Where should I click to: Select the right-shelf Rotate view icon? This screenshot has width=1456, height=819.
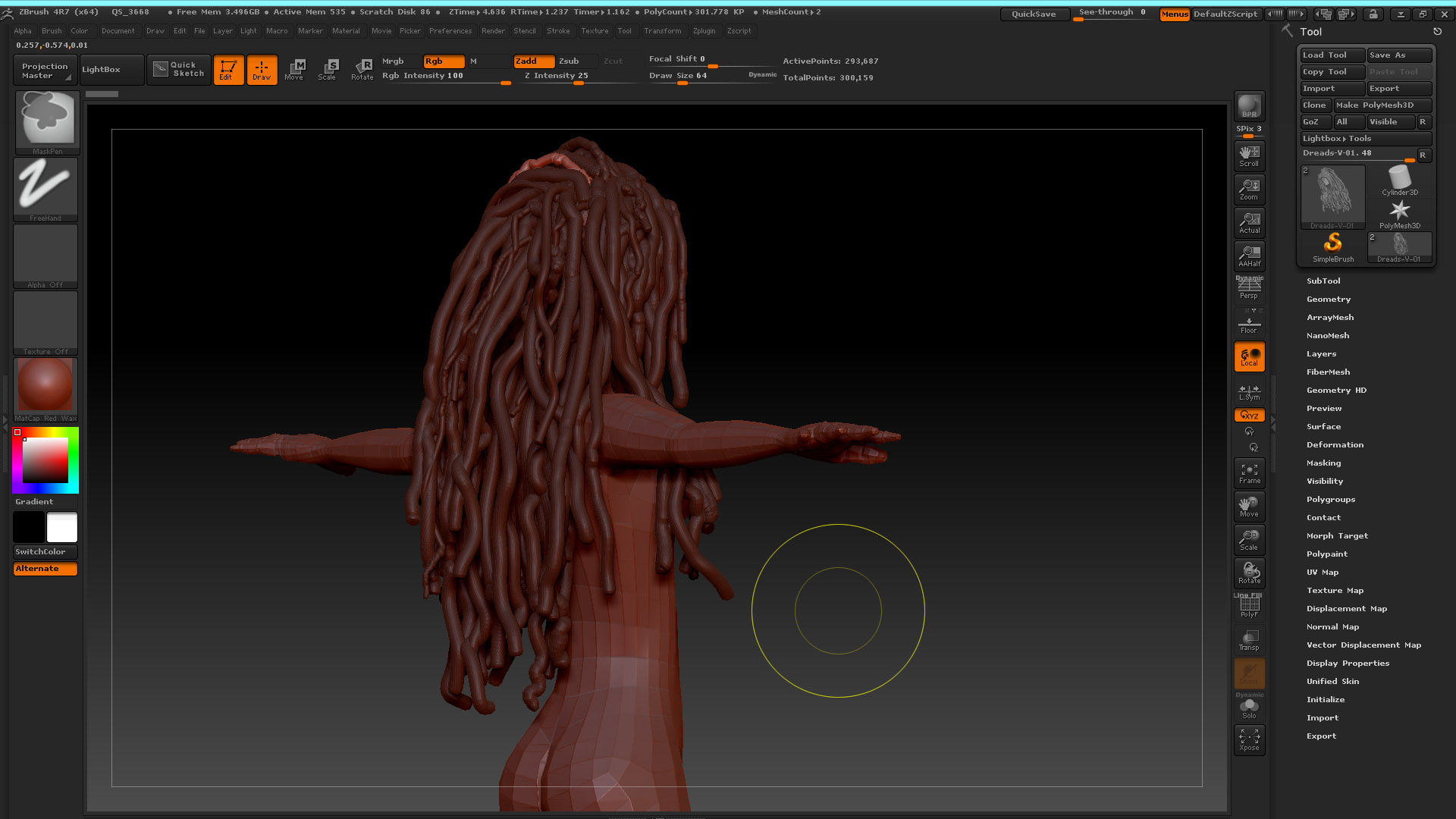tap(1249, 573)
